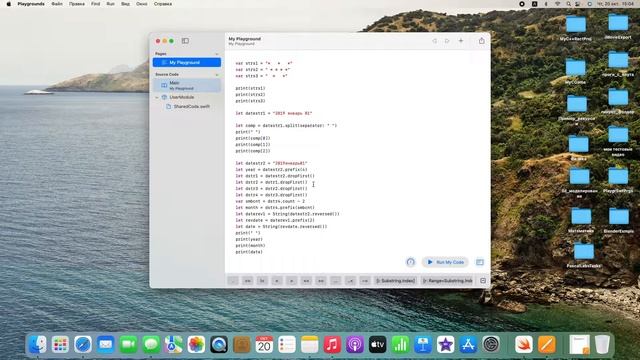Open the Apple menu
640x360 pixels.
[x=9, y=4]
